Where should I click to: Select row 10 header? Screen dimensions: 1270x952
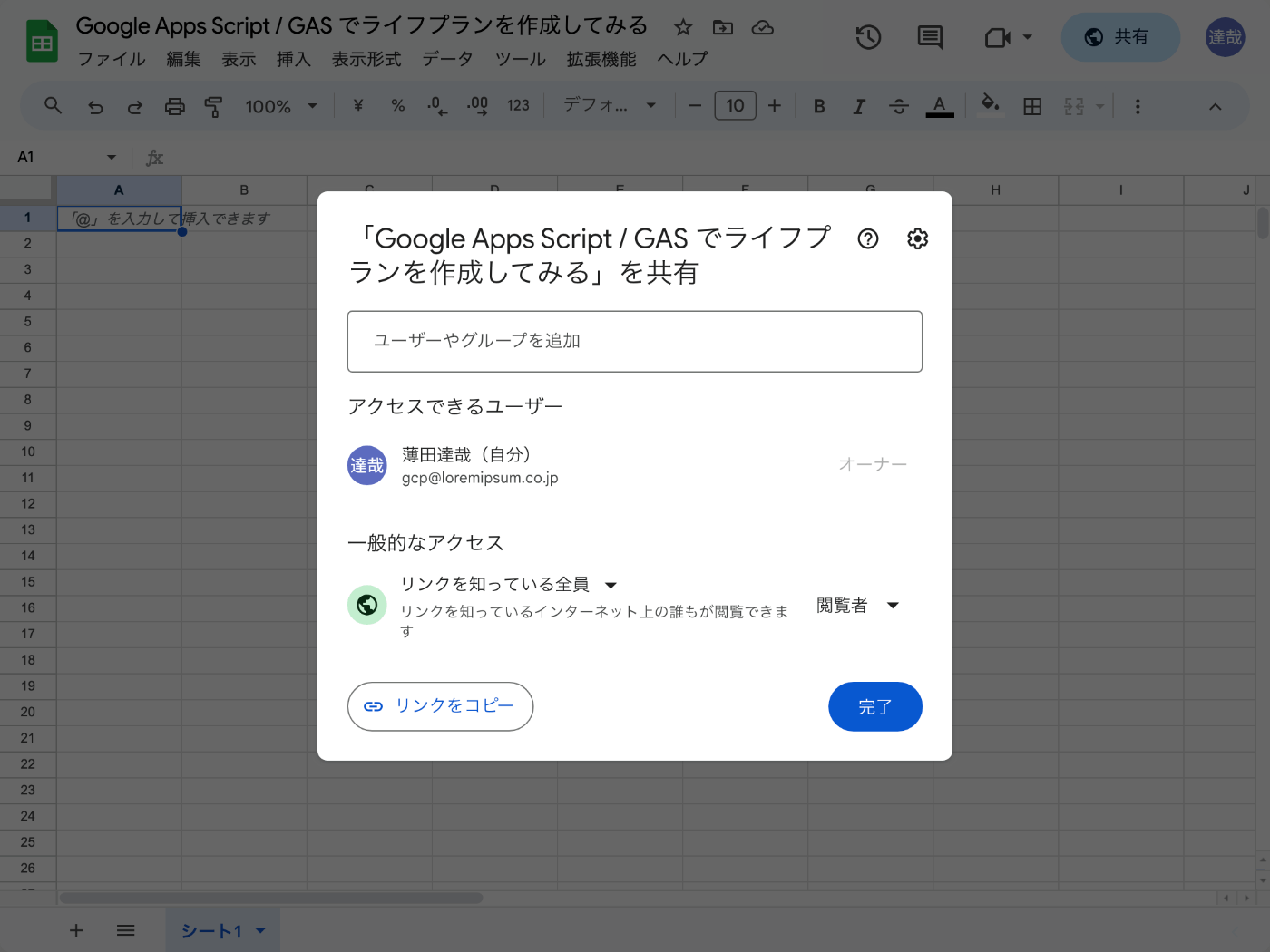tap(28, 452)
